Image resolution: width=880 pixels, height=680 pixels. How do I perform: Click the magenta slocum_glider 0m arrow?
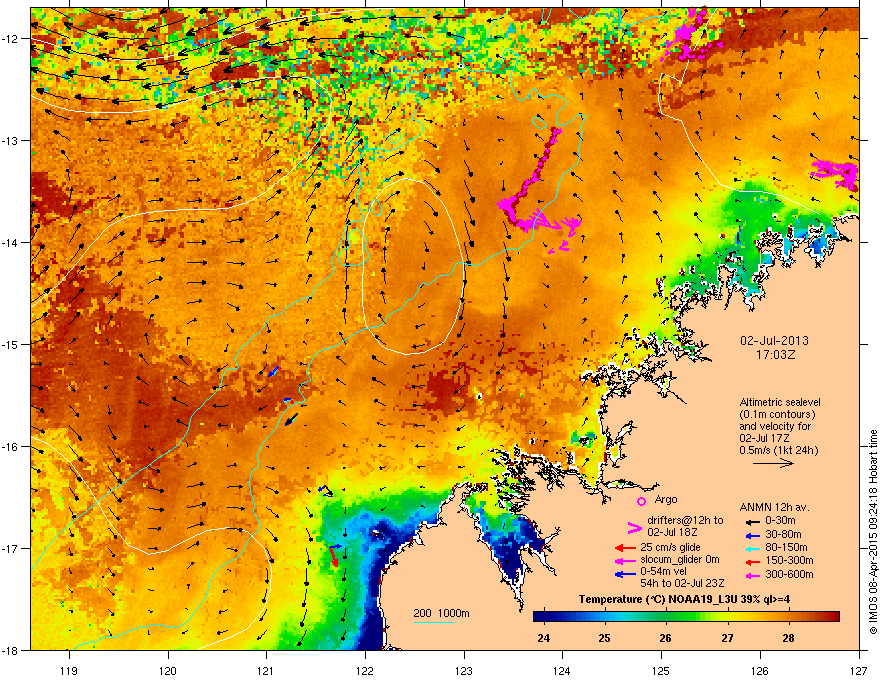[x=625, y=560]
